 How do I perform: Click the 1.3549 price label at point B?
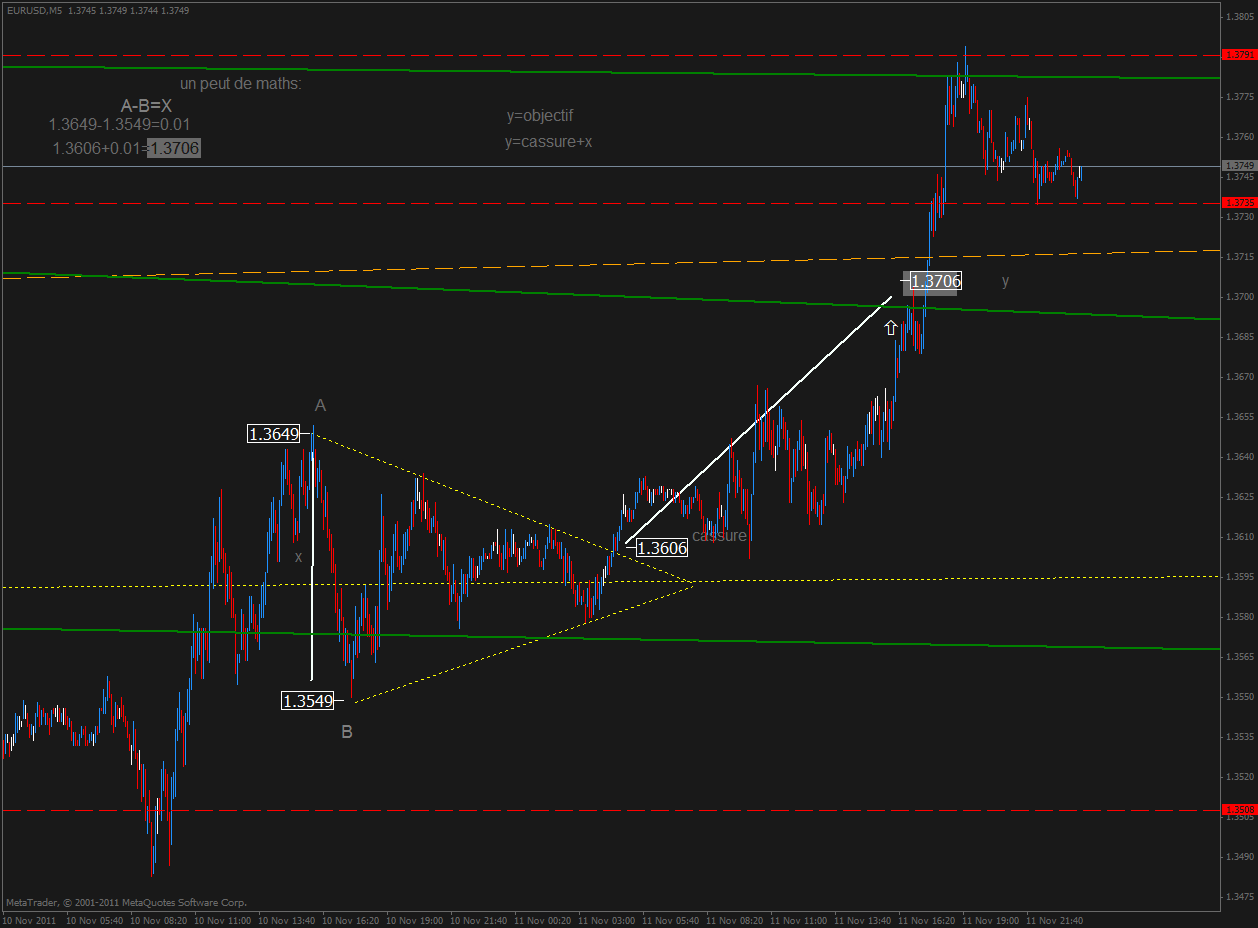click(307, 701)
